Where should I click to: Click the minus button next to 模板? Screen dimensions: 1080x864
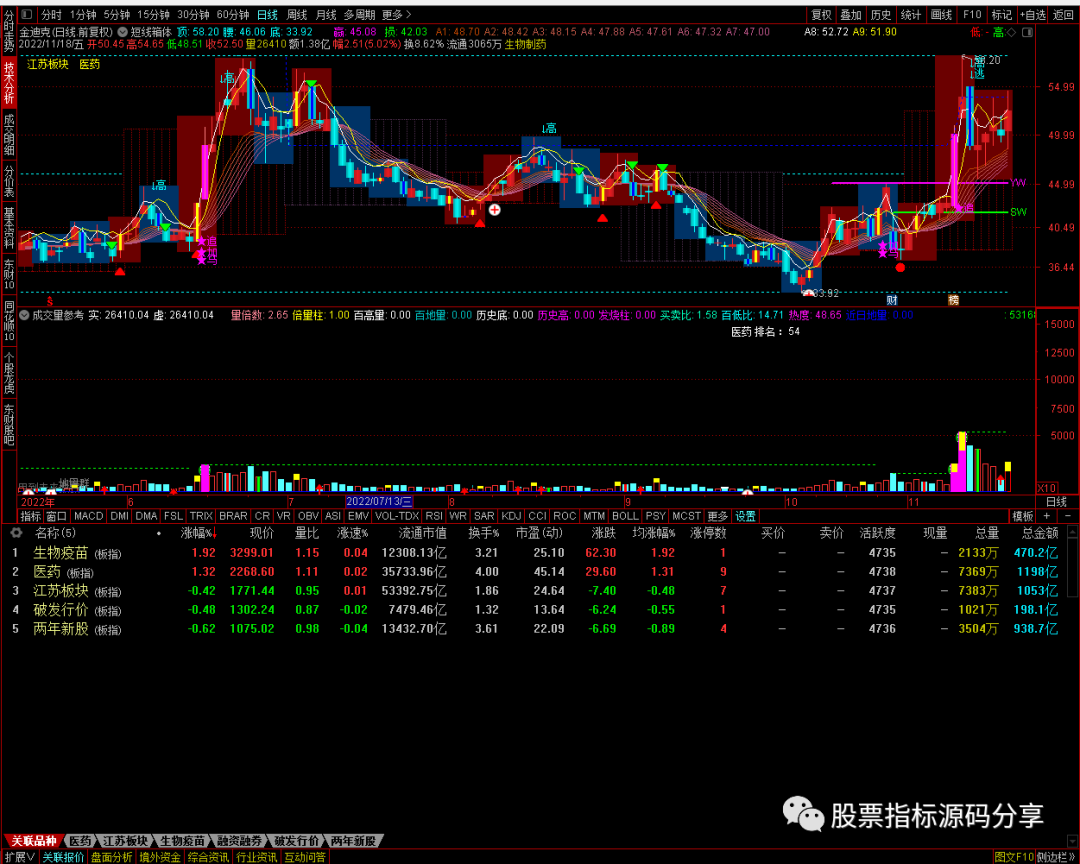(x=1068, y=516)
